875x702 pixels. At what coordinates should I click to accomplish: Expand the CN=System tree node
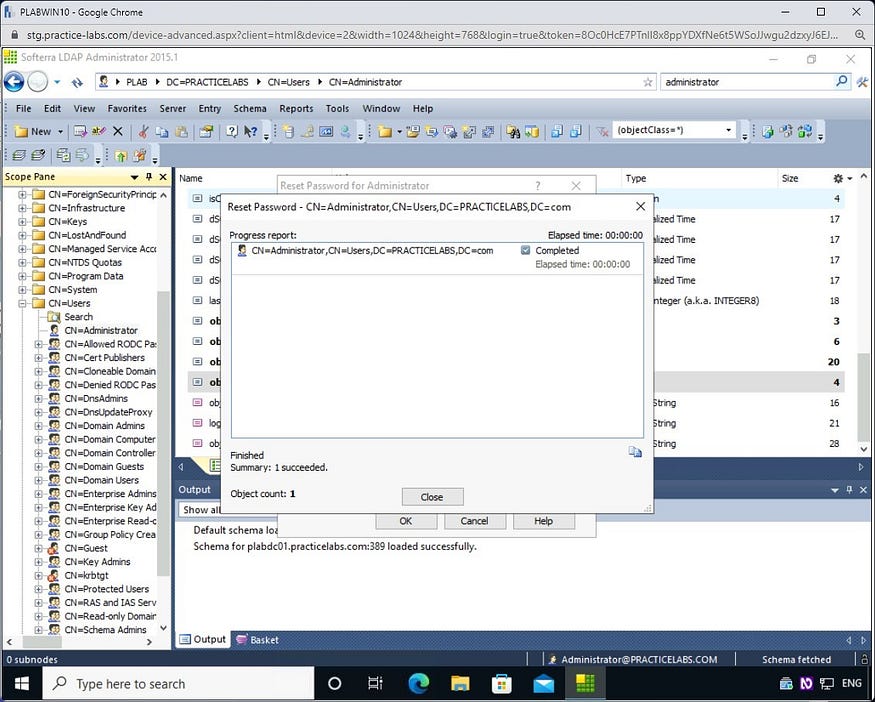[22, 290]
